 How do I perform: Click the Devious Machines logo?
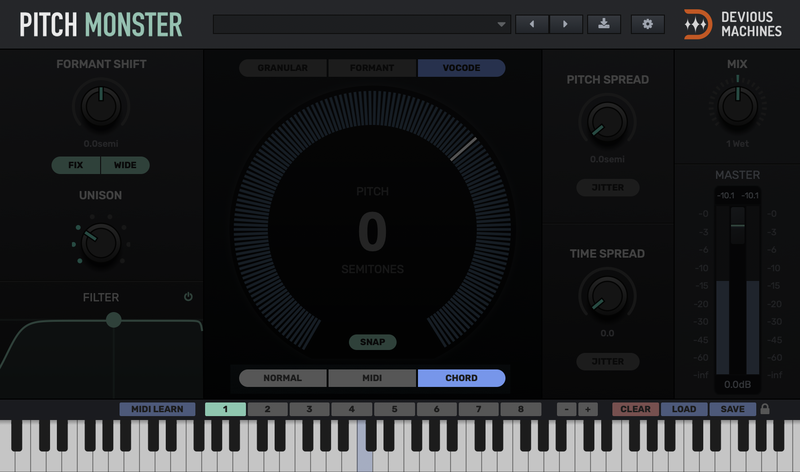pos(734,24)
